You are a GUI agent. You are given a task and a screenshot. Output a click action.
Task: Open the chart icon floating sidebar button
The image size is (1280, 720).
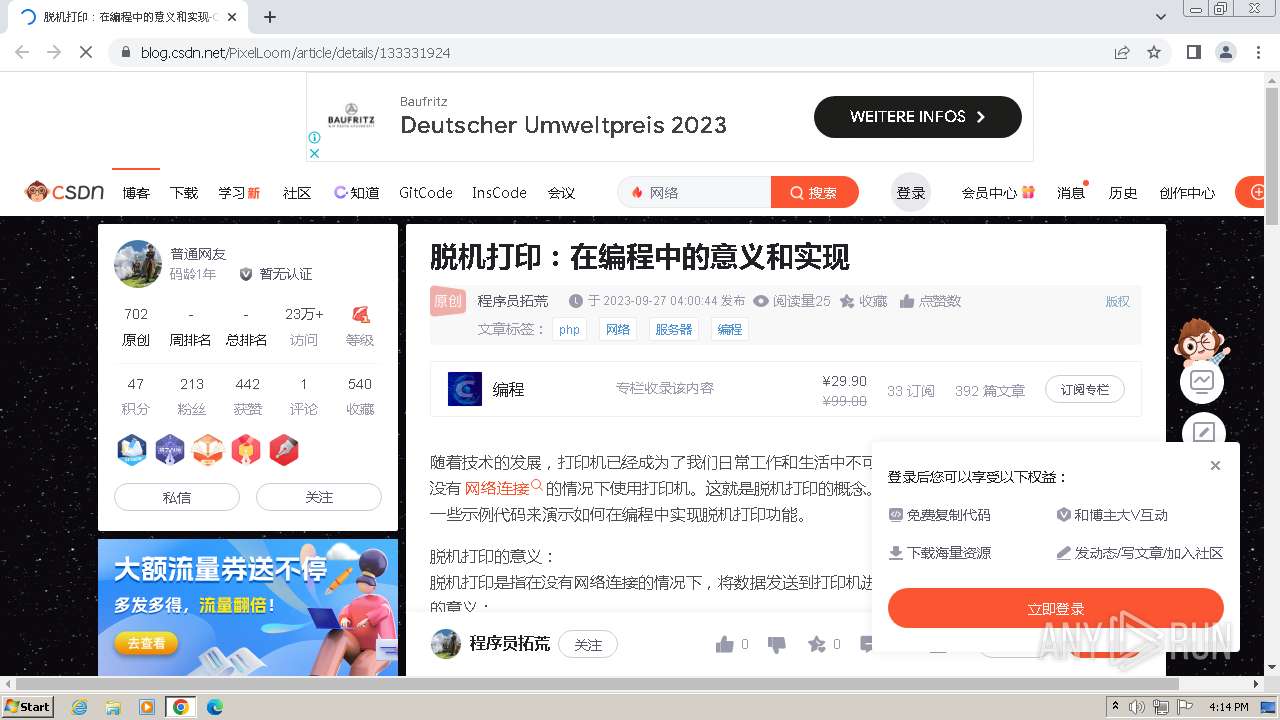[x=1202, y=381]
